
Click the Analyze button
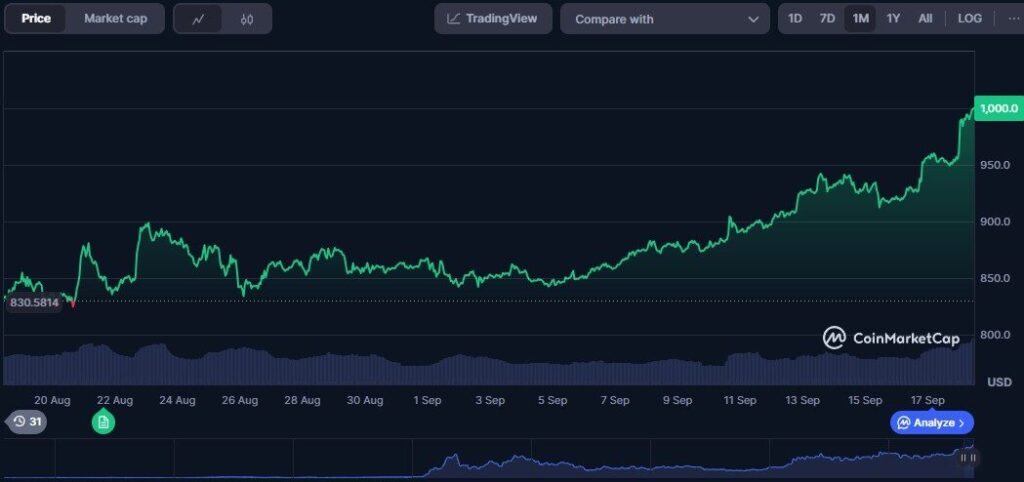(x=932, y=423)
